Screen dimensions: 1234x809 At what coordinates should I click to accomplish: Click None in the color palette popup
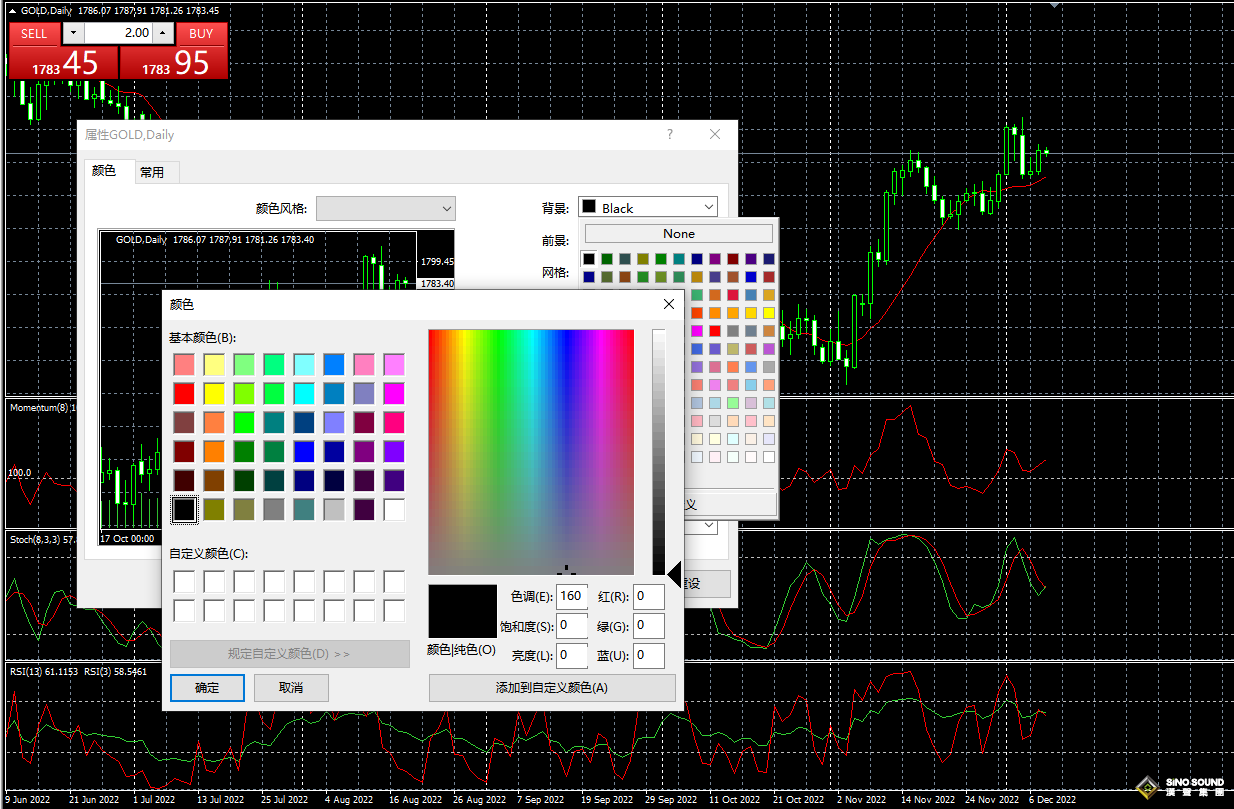679,233
